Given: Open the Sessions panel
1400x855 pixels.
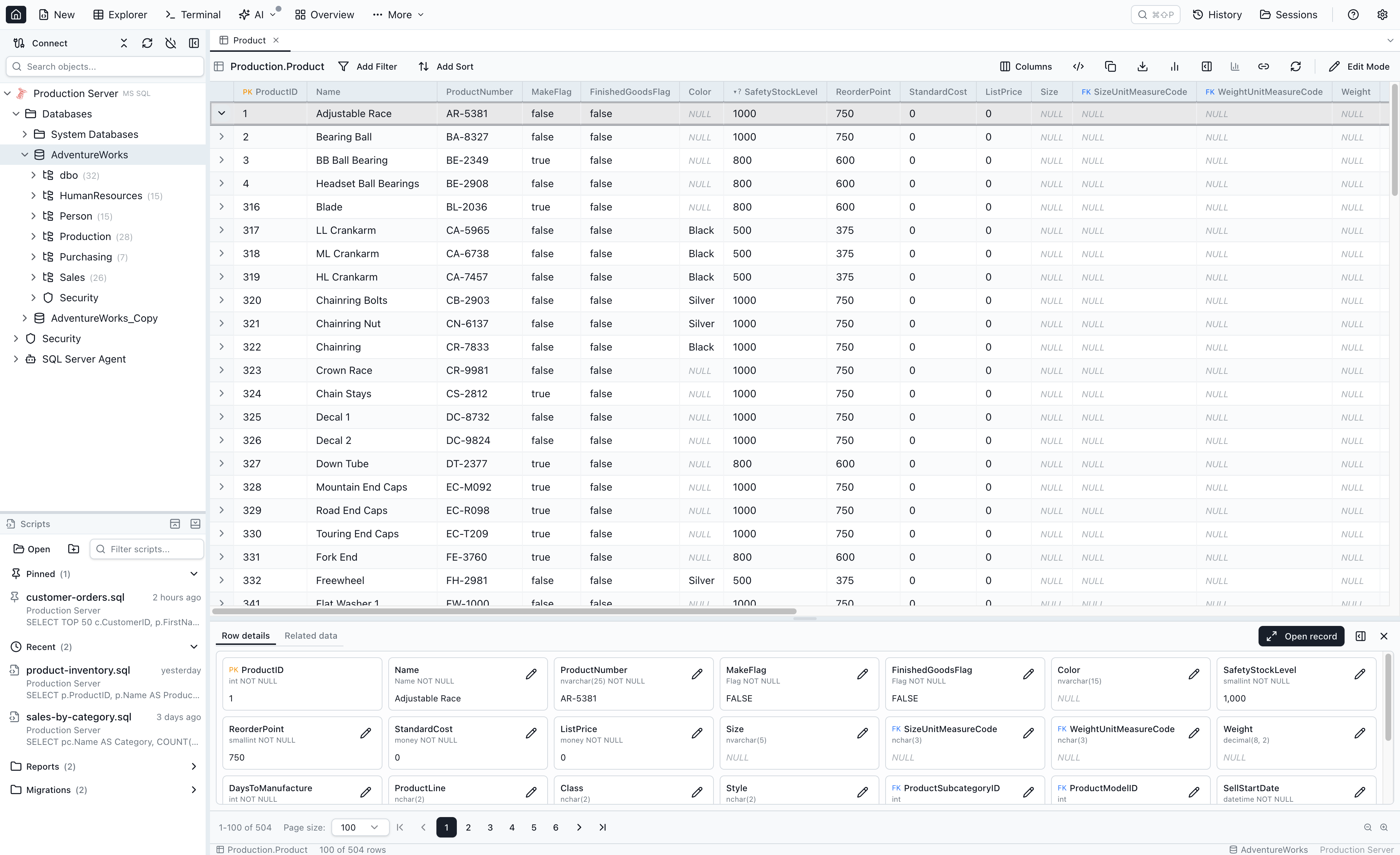Looking at the screenshot, I should point(1288,15).
